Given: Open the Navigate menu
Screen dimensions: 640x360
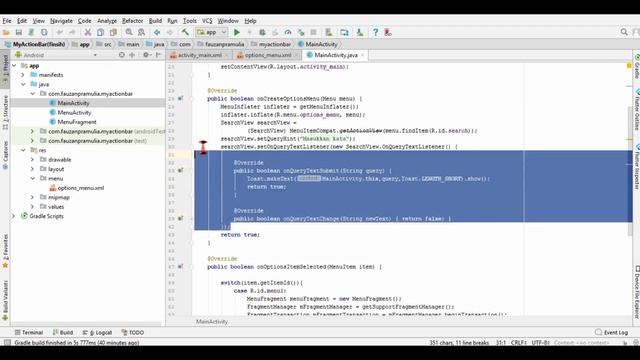Looking at the screenshot, I should coord(61,21).
